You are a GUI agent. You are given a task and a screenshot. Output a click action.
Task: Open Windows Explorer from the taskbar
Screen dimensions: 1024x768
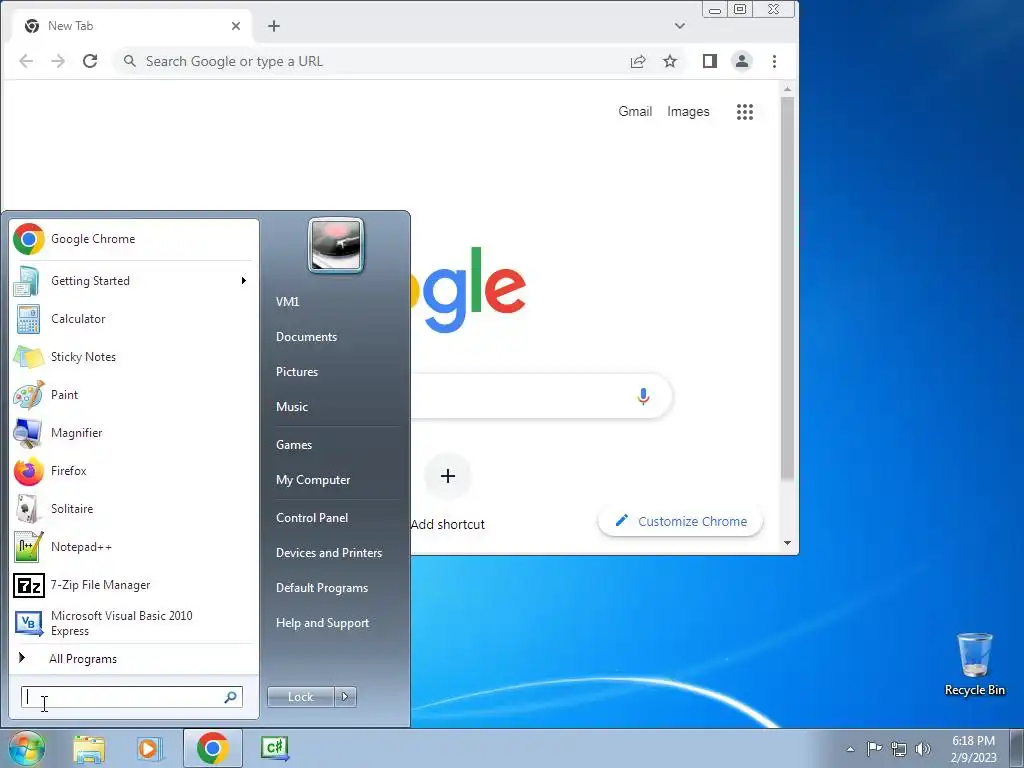tap(89, 749)
